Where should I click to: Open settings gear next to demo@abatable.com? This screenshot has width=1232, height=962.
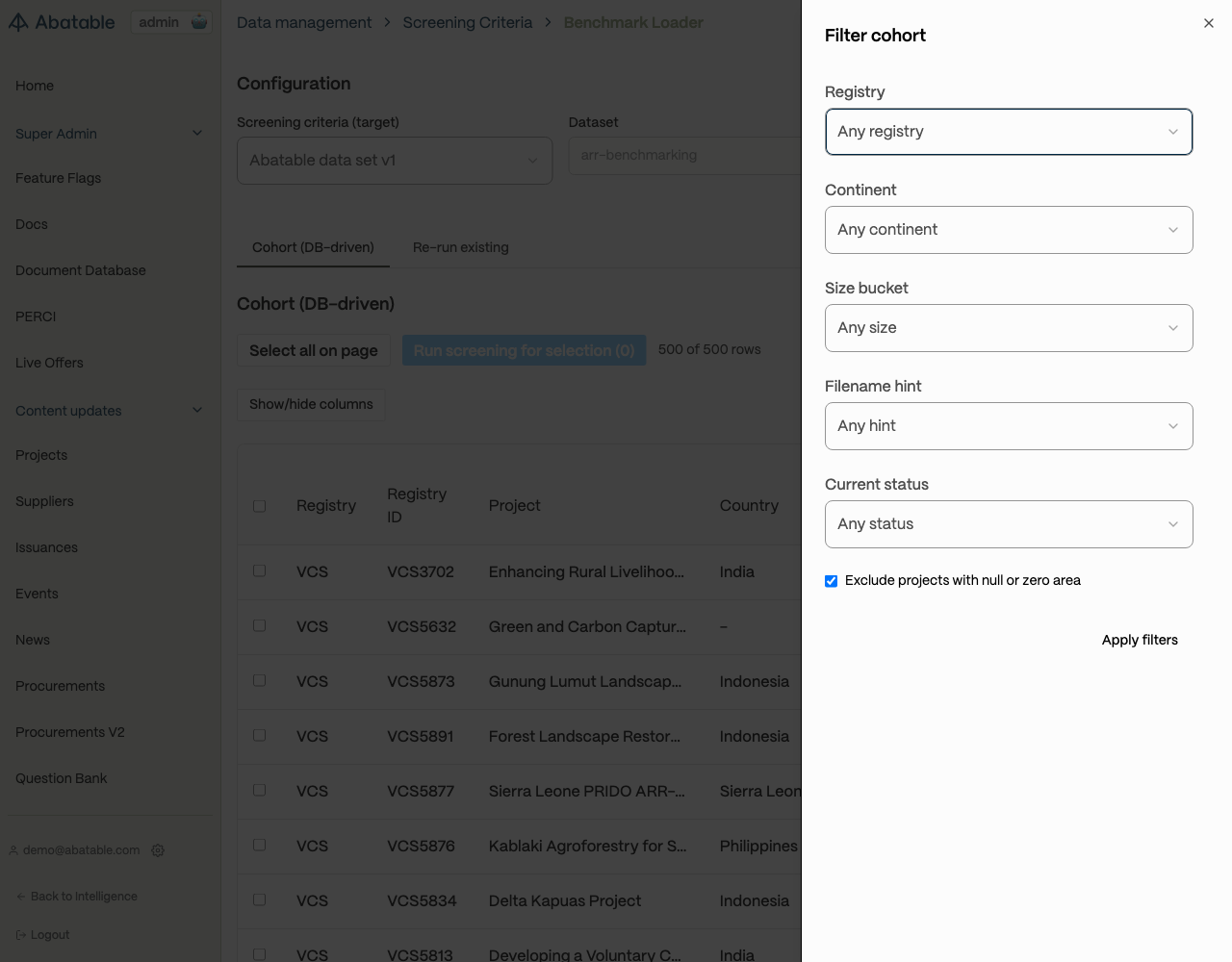pos(158,850)
